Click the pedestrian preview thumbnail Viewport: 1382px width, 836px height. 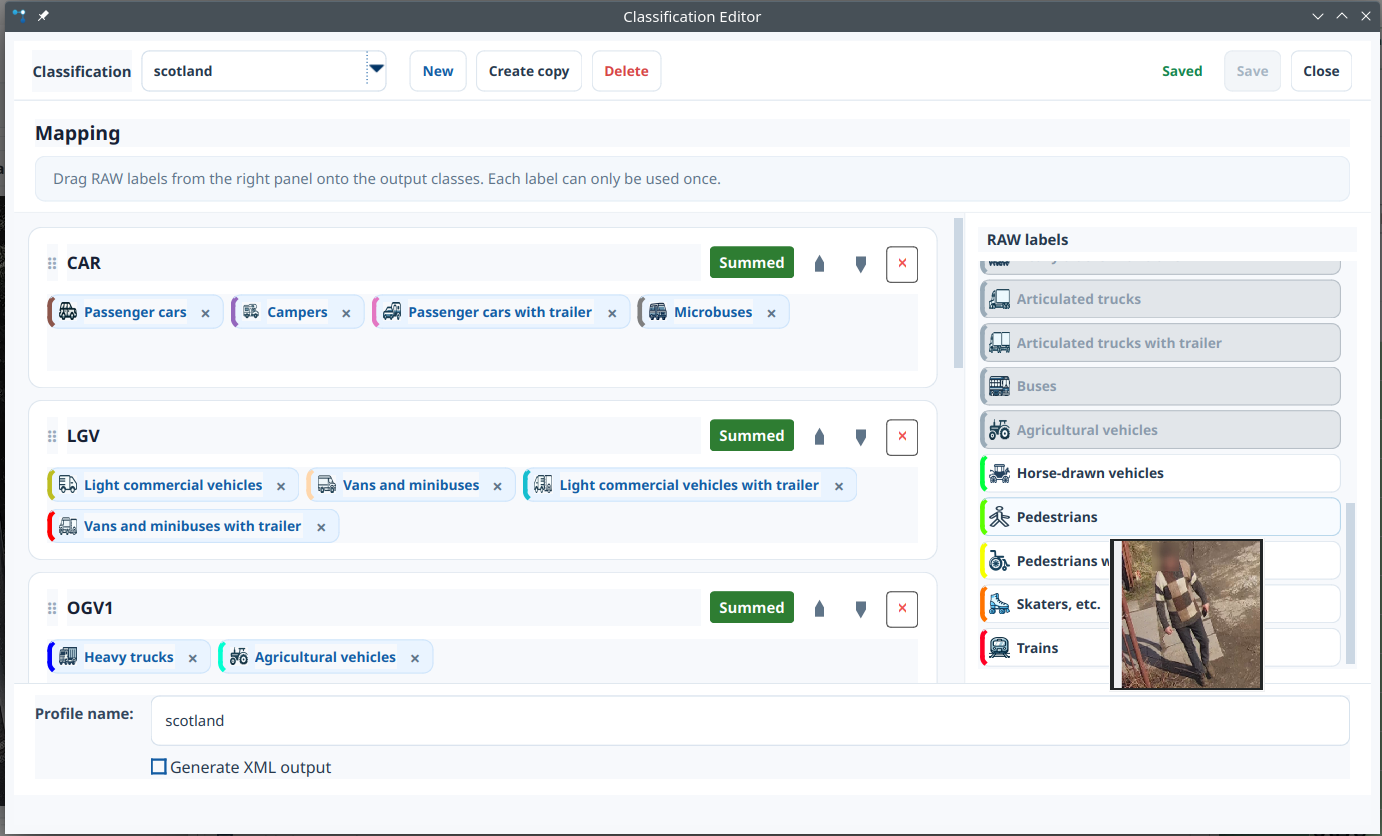pos(1187,615)
